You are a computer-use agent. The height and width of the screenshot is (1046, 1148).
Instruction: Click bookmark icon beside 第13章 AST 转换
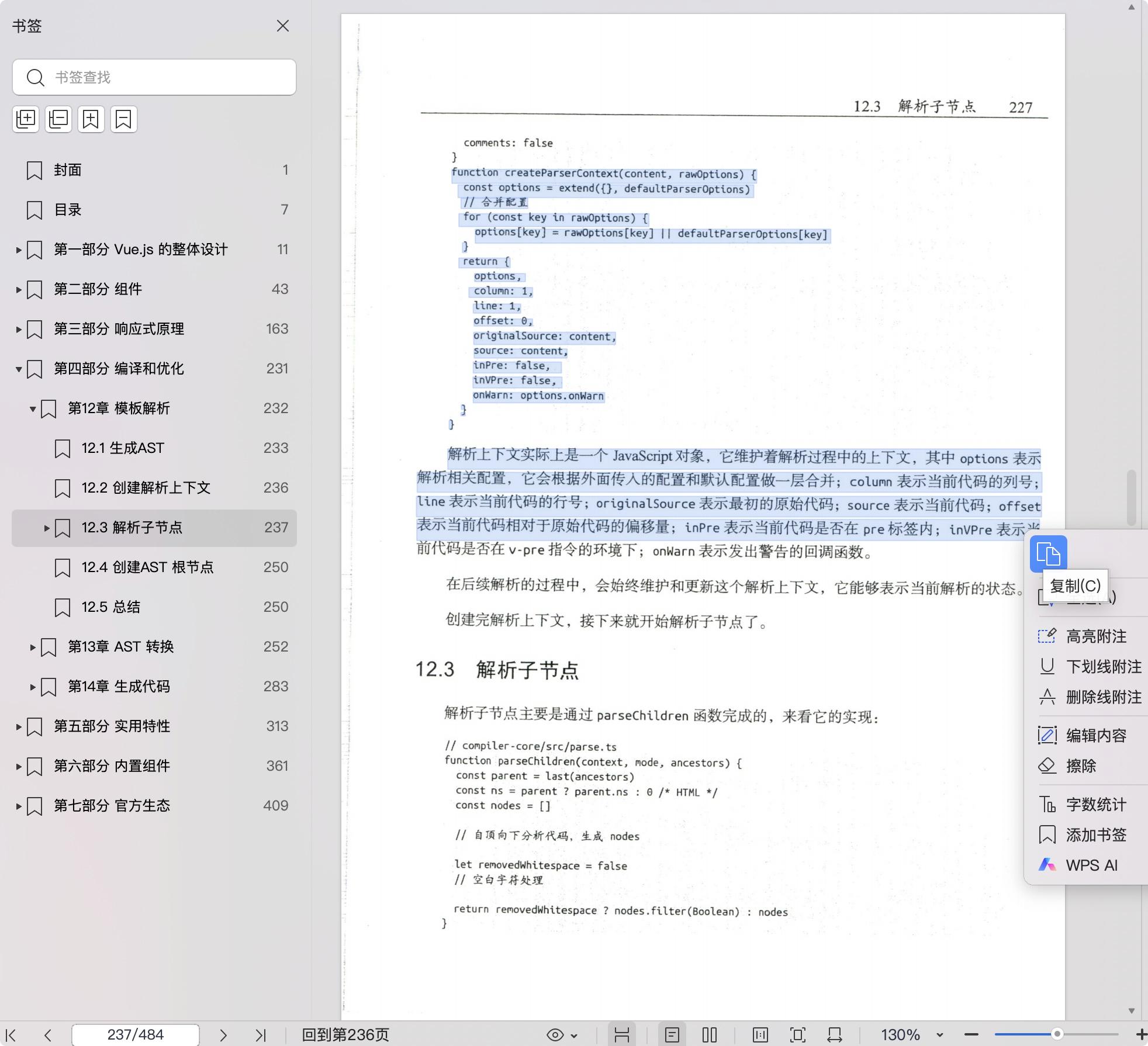[49, 647]
